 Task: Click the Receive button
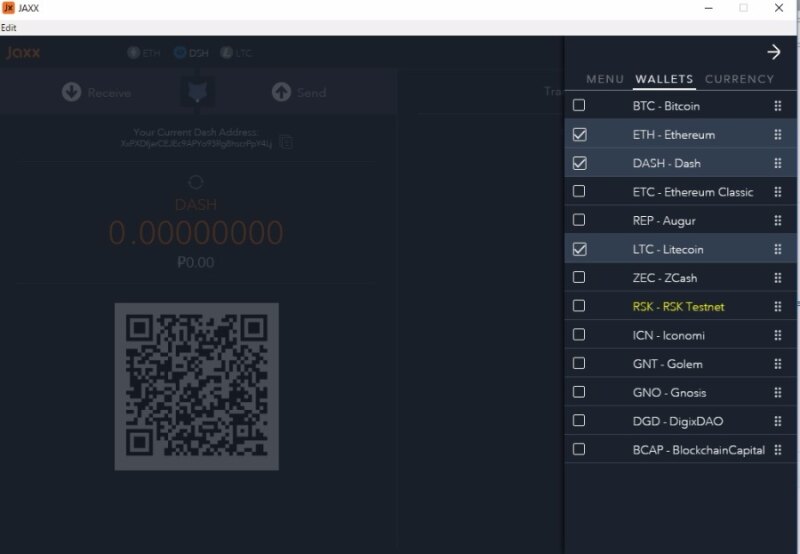[x=96, y=92]
